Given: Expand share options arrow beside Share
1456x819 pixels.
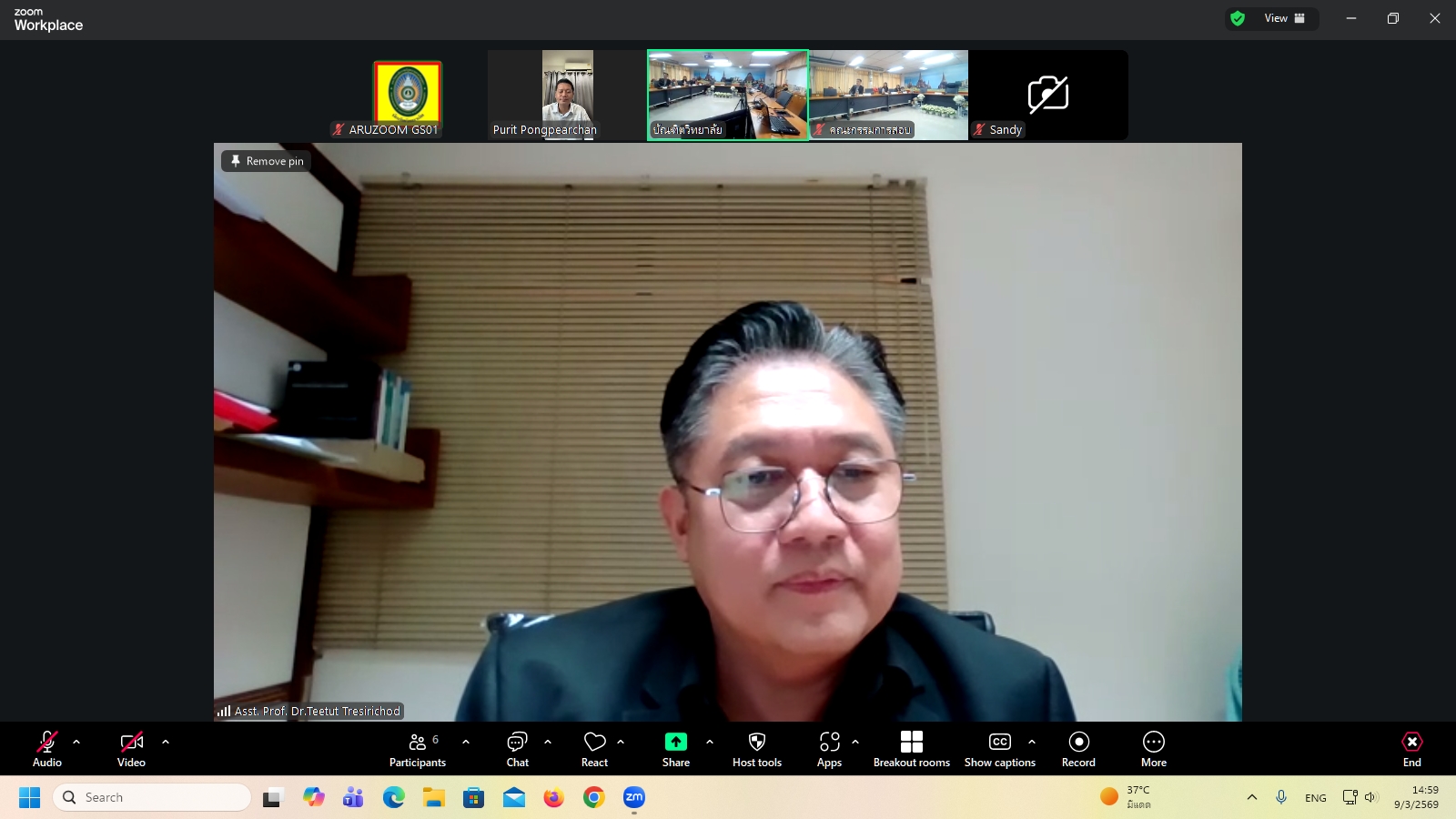Looking at the screenshot, I should click(x=710, y=742).
